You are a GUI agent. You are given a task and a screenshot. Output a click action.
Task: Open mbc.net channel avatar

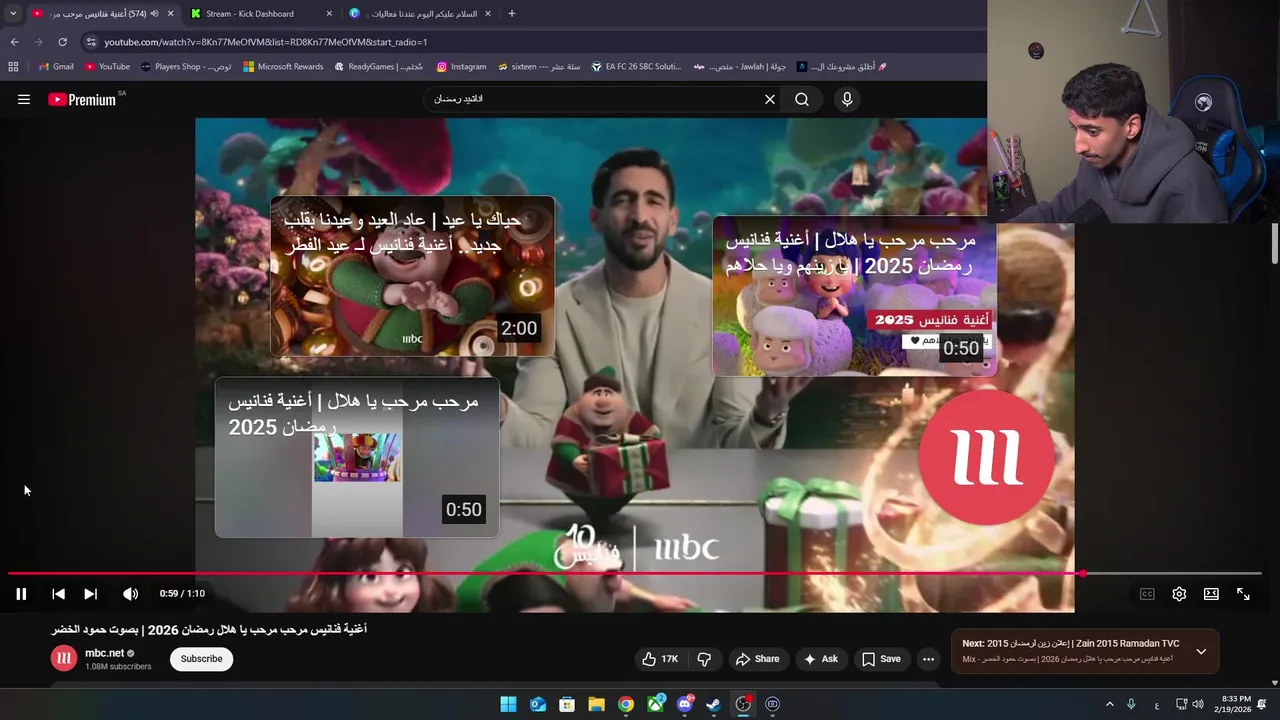point(64,658)
